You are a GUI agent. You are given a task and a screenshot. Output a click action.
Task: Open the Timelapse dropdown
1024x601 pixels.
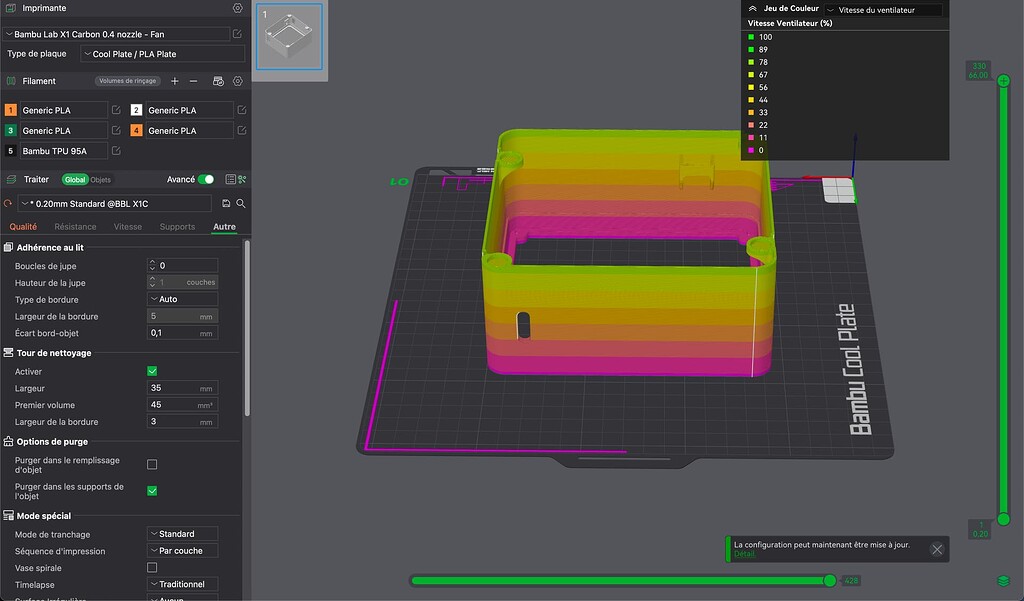tap(182, 584)
